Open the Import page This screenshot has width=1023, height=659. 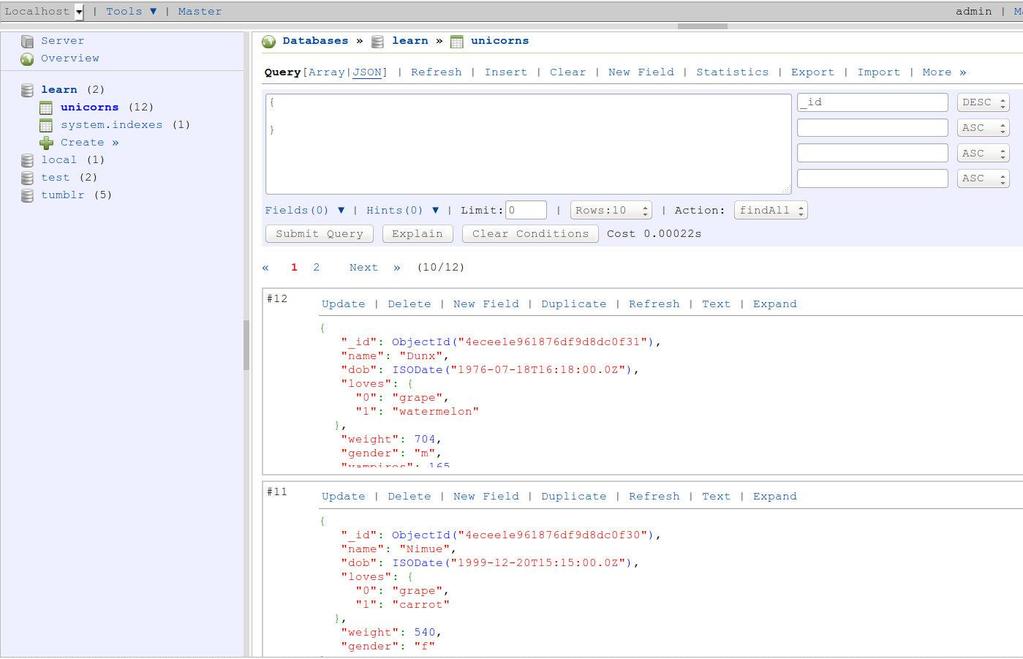coord(878,72)
